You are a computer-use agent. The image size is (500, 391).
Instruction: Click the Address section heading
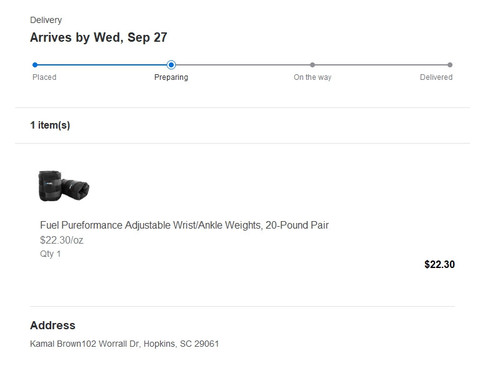[x=53, y=325]
